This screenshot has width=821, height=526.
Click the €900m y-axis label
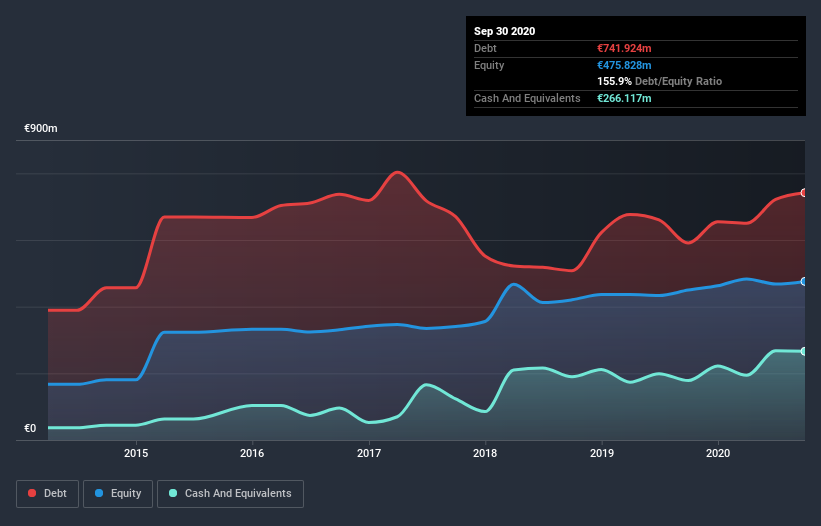point(41,128)
